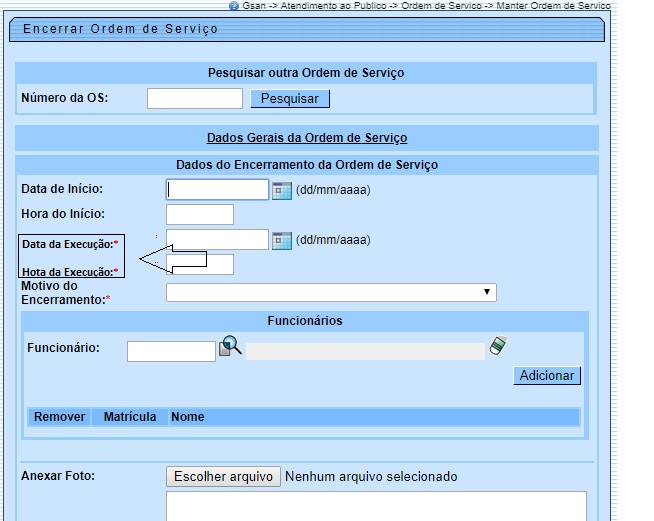
Task: Focus the Número da OS field
Action: [x=195, y=98]
